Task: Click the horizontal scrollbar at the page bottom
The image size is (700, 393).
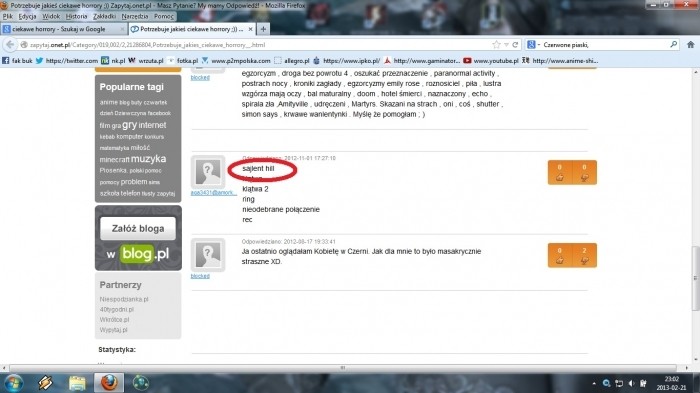Action: point(343,368)
